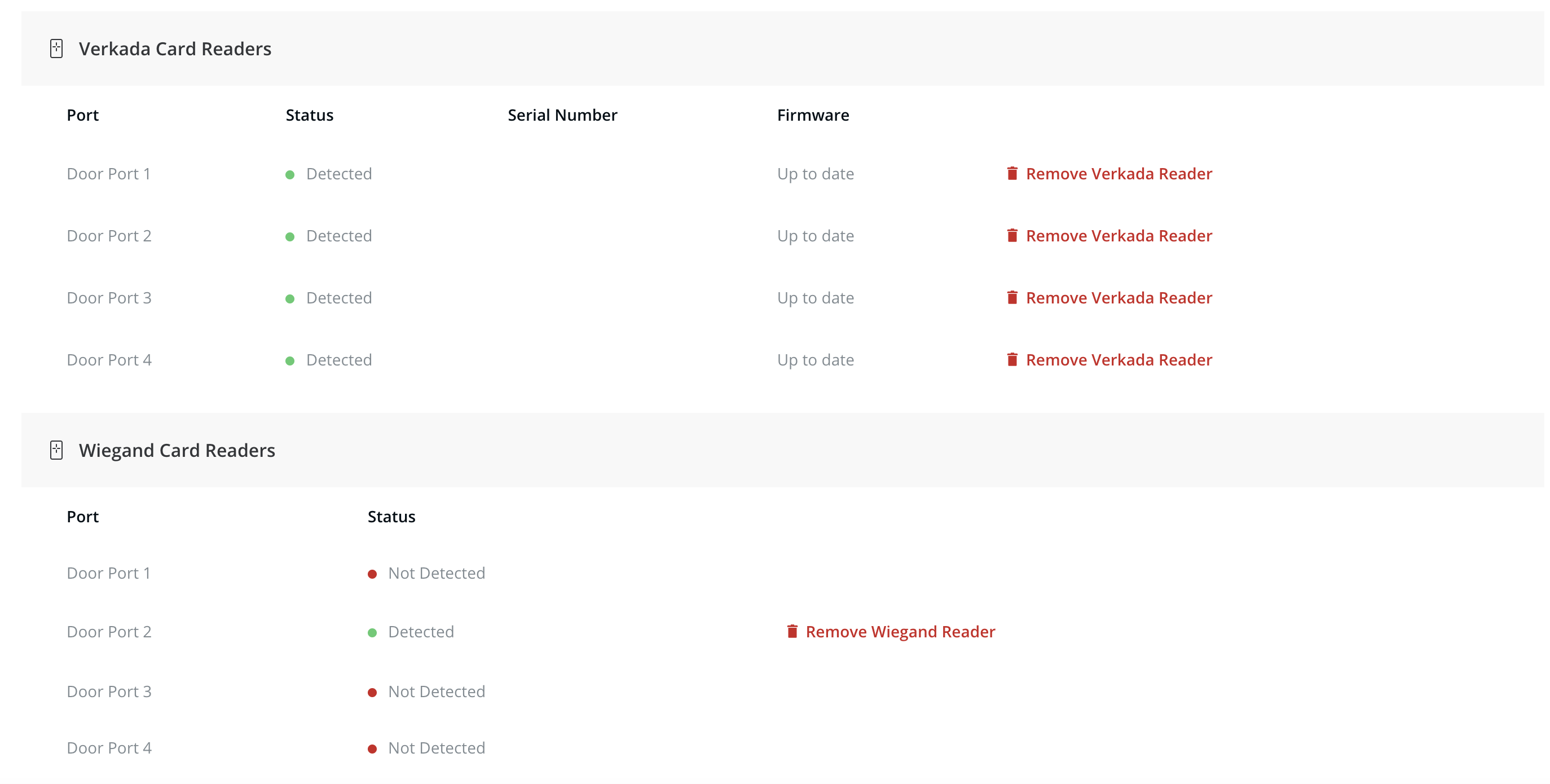Click the Firmware column header

tap(812, 115)
